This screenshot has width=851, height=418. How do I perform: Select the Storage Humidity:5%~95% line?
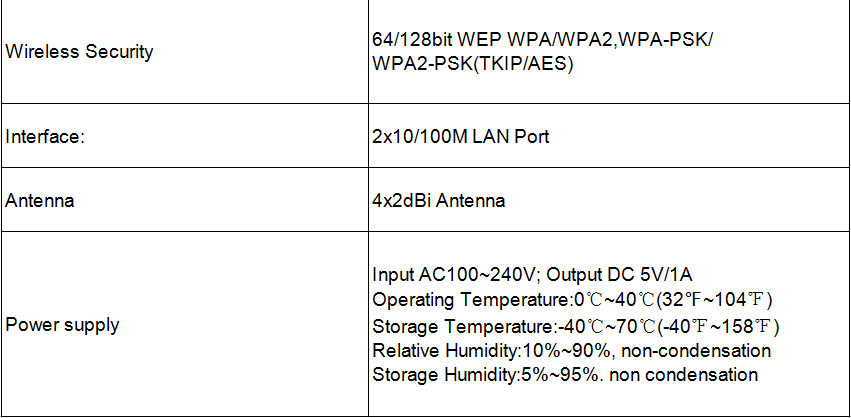click(564, 375)
